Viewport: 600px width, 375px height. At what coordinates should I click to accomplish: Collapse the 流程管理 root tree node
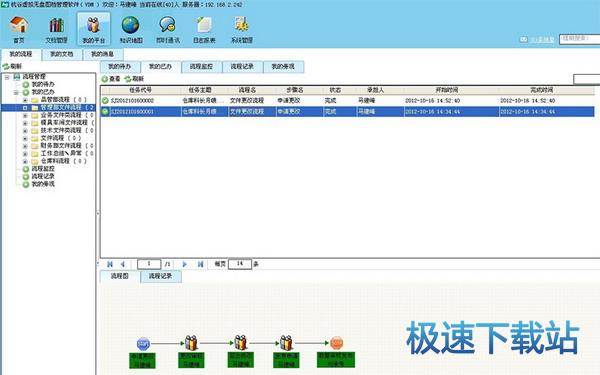(7, 77)
